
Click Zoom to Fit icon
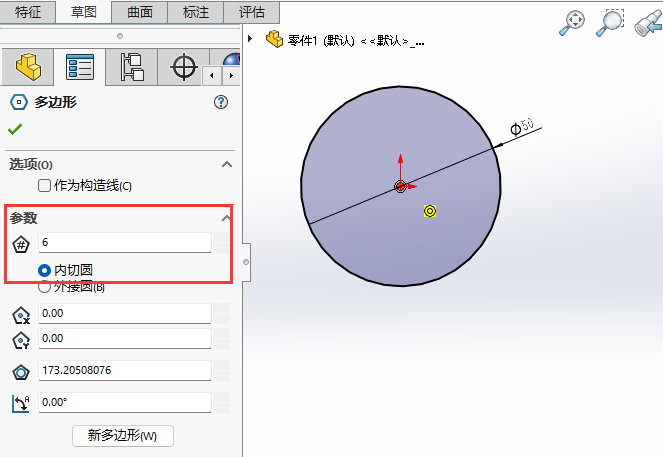point(572,23)
